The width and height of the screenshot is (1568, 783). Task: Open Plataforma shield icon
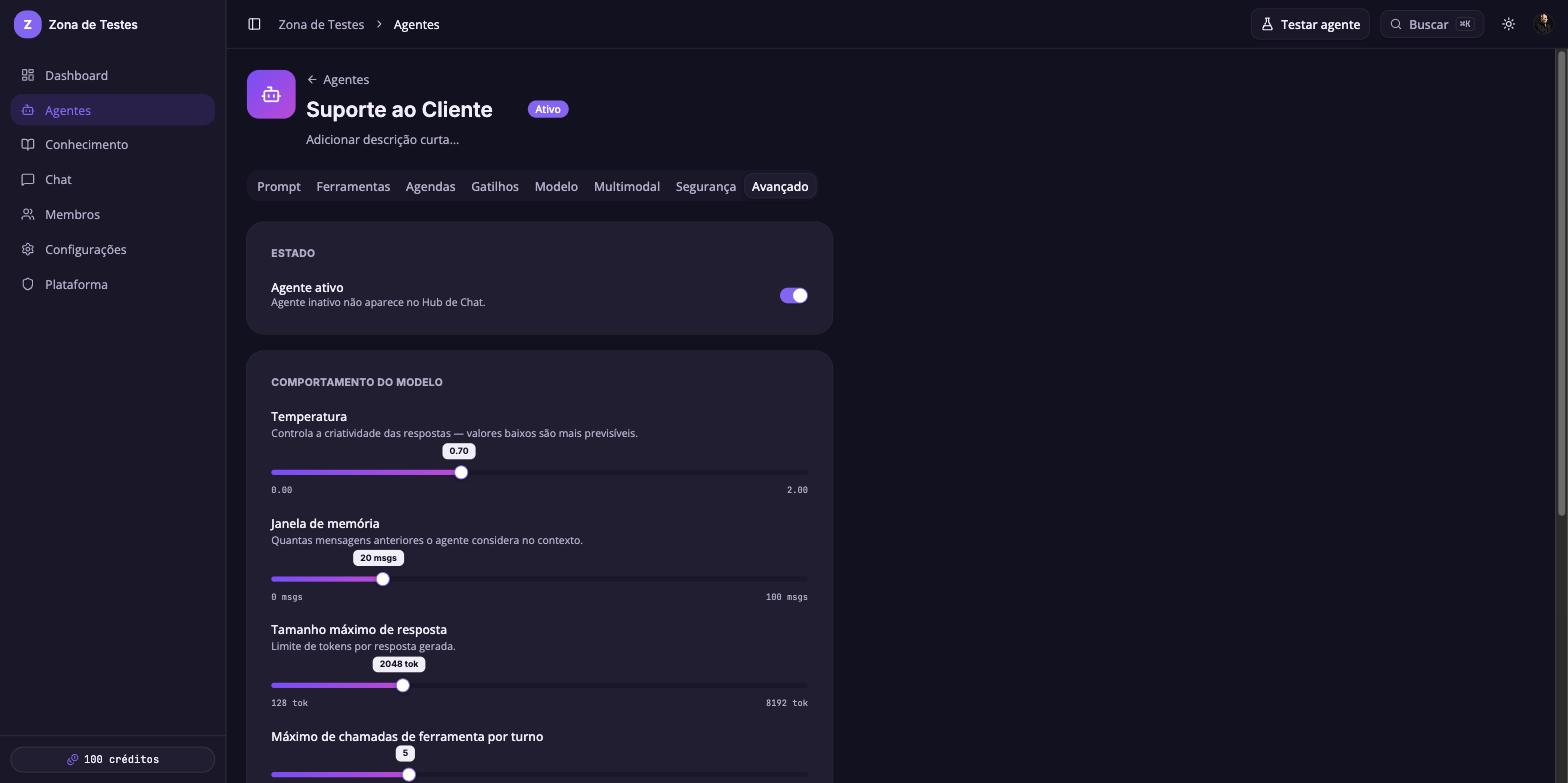(x=28, y=284)
